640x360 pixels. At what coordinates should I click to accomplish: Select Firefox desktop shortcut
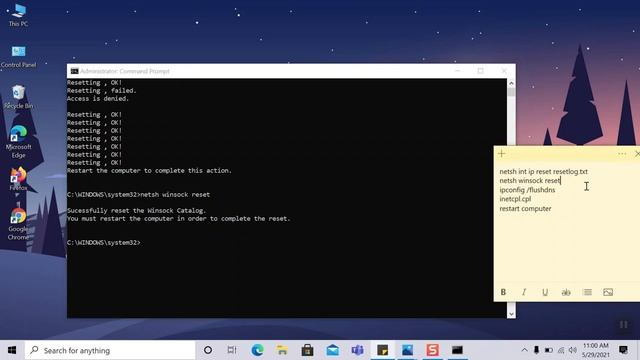click(x=18, y=180)
